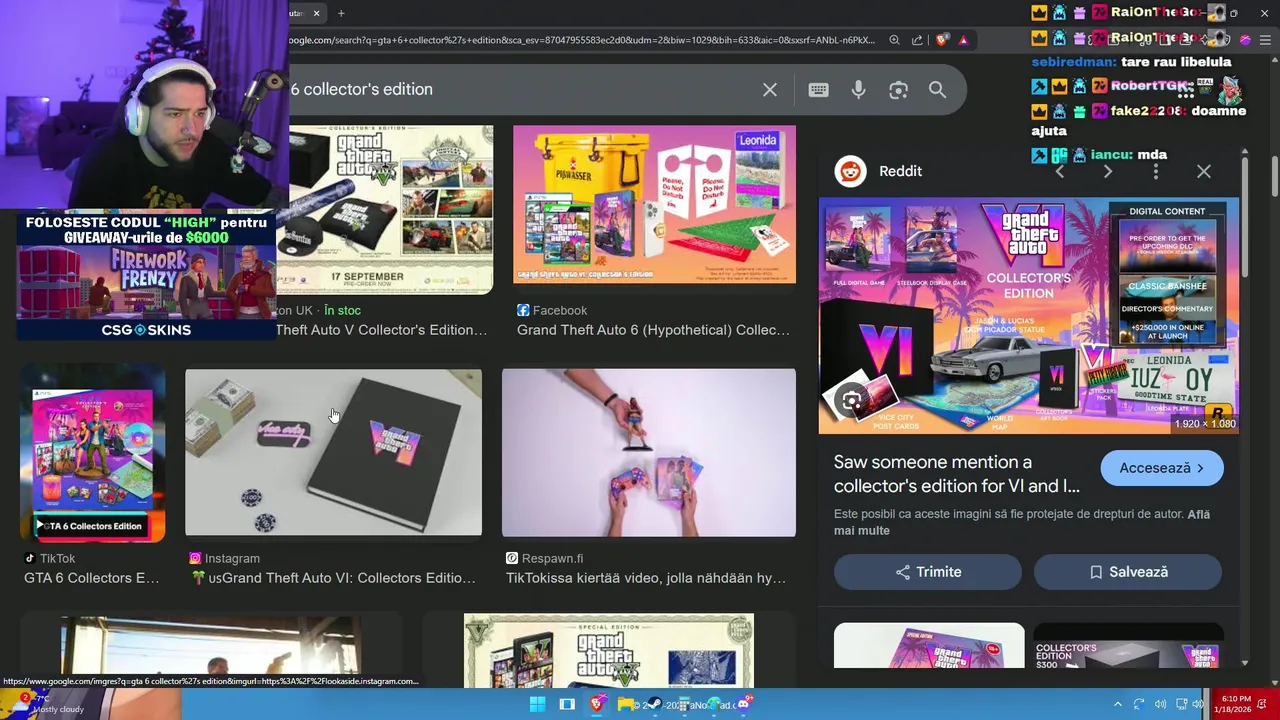Open the Brave Shields lion icon
This screenshot has height=720, width=1280.
pyautogui.click(x=941, y=40)
